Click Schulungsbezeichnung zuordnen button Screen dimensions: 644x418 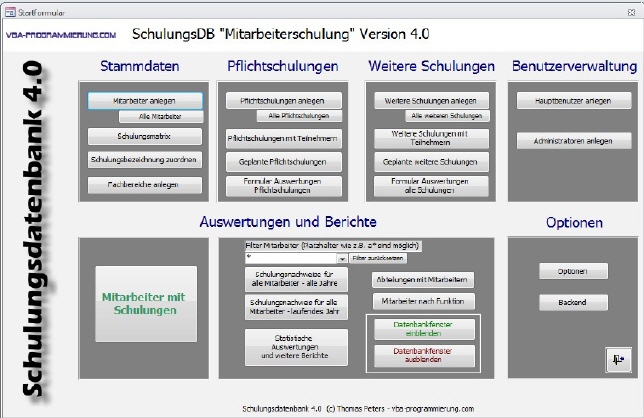pyautogui.click(x=145, y=160)
